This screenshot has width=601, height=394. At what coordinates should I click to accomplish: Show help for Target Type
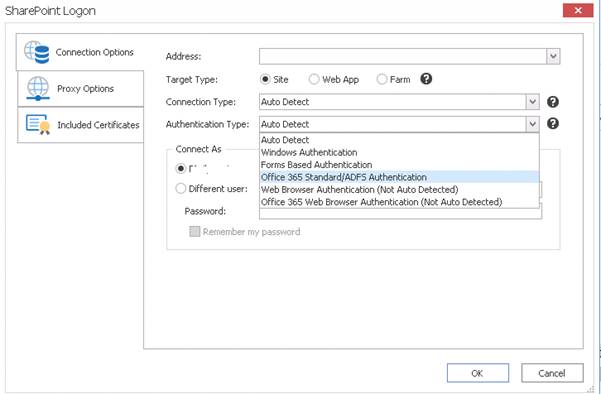pos(426,79)
